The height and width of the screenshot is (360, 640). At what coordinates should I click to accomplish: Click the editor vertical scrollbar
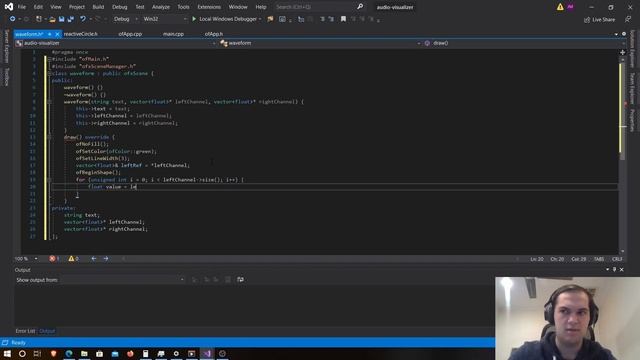[x=622, y=155]
